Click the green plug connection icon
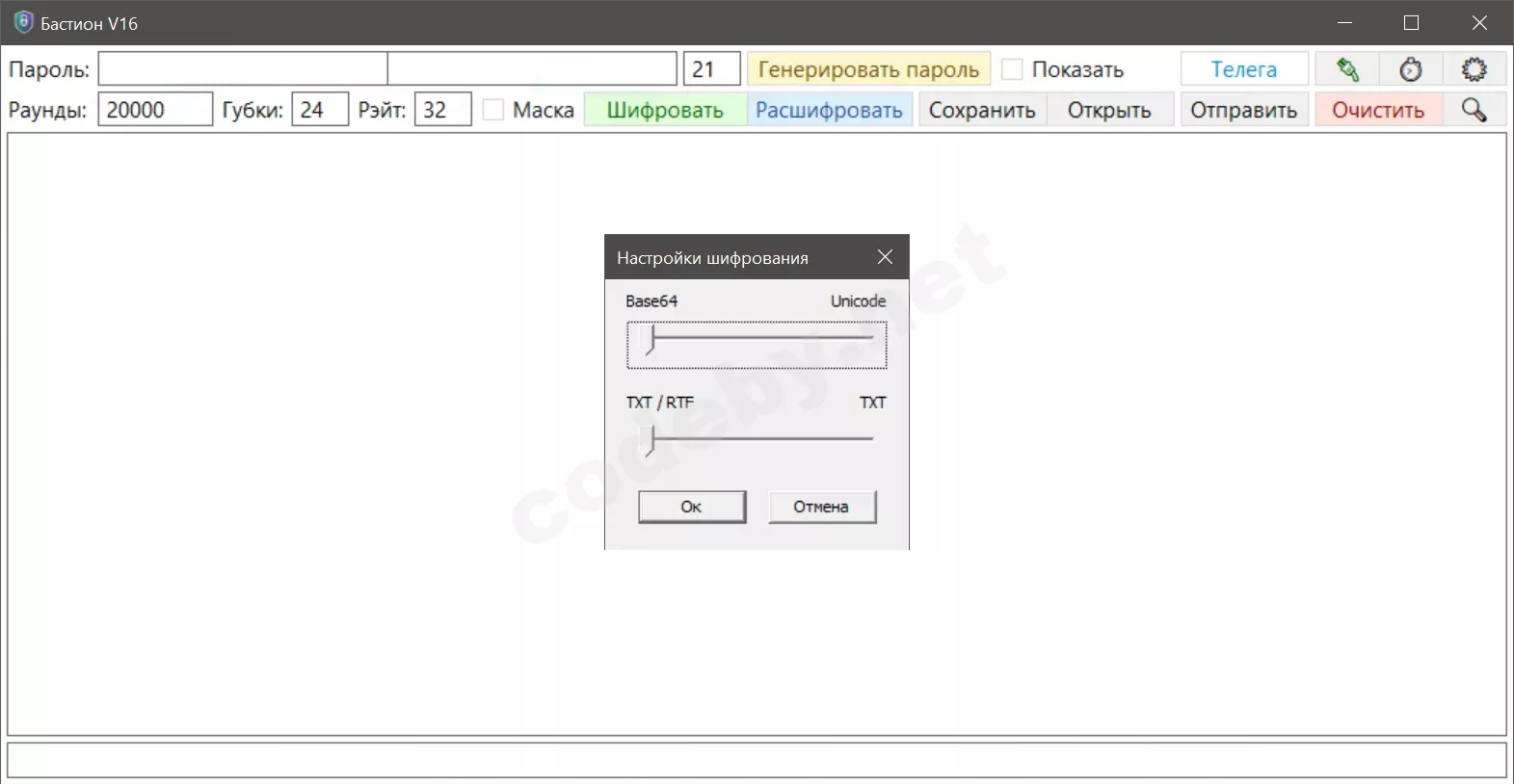This screenshot has width=1514, height=784. click(x=1347, y=69)
